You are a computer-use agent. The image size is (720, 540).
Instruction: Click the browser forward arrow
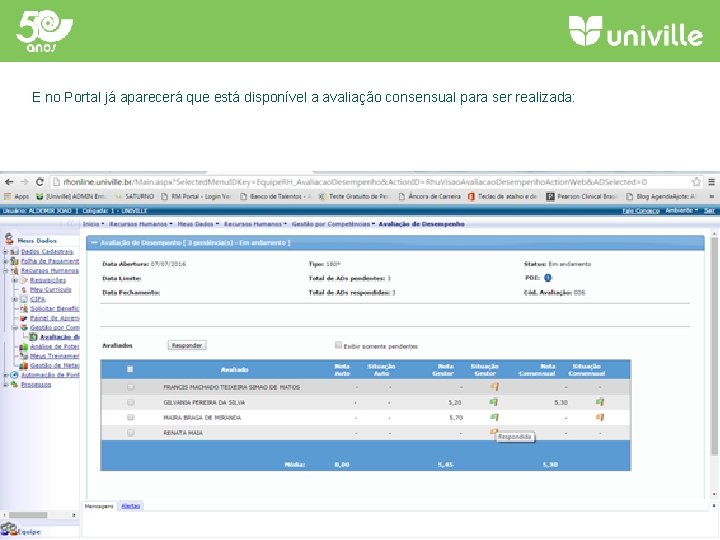(x=24, y=182)
